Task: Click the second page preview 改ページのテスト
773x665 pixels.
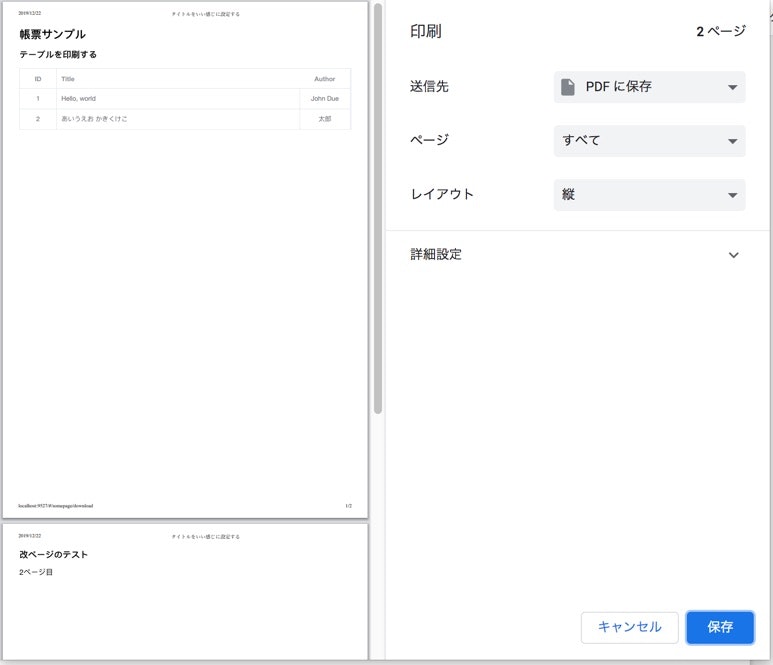Action: (x=185, y=591)
